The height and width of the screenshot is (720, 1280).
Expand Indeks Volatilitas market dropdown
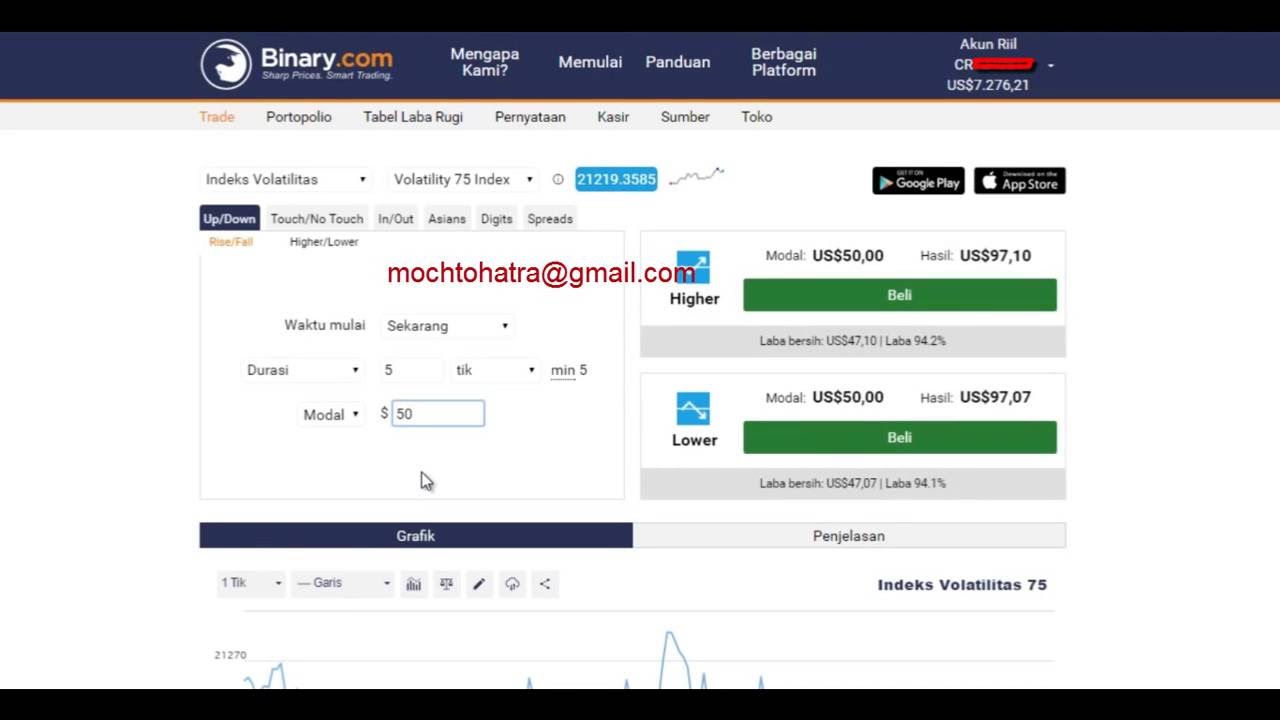click(x=286, y=180)
